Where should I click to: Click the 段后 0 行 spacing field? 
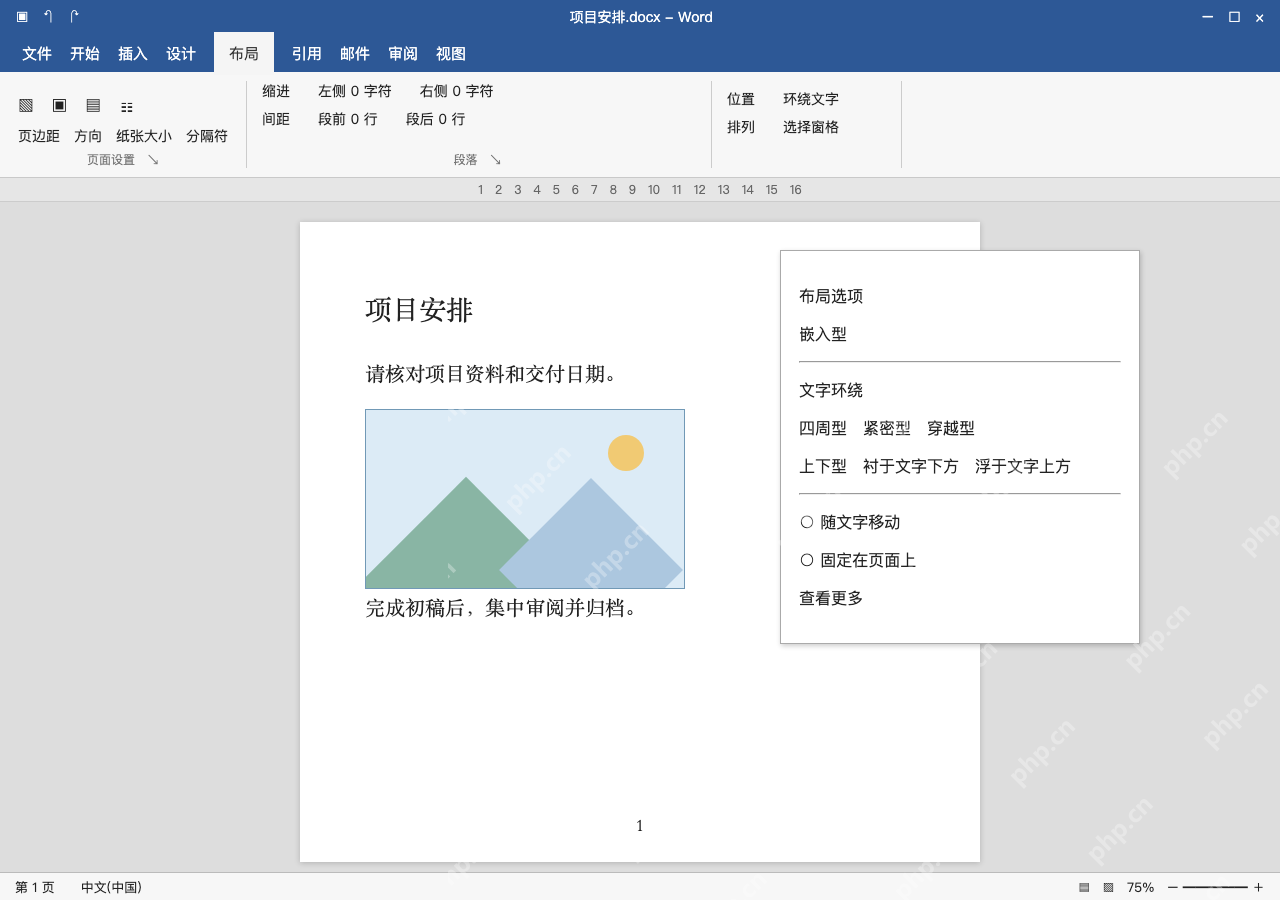point(436,119)
